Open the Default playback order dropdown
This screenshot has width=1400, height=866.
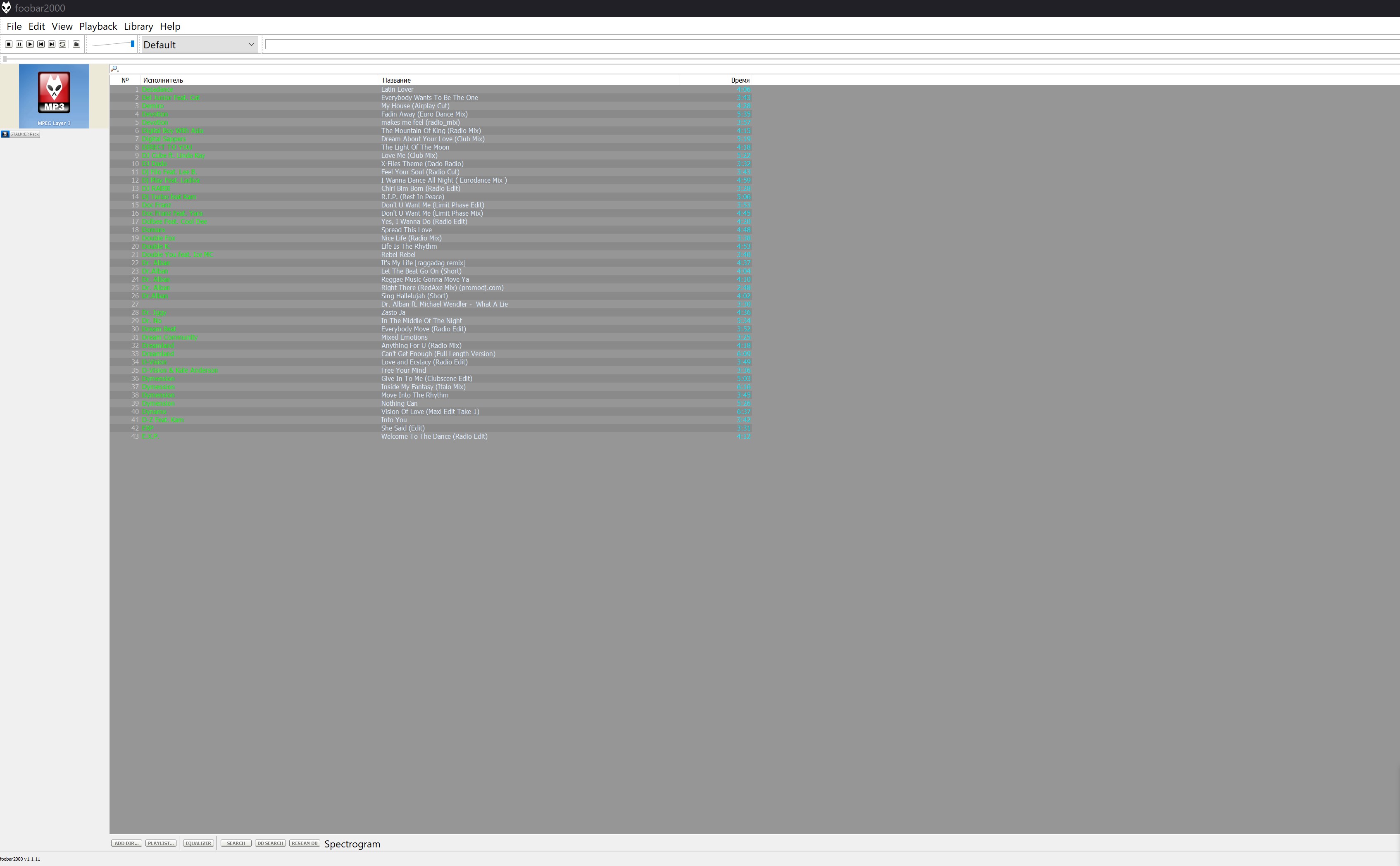click(x=199, y=45)
